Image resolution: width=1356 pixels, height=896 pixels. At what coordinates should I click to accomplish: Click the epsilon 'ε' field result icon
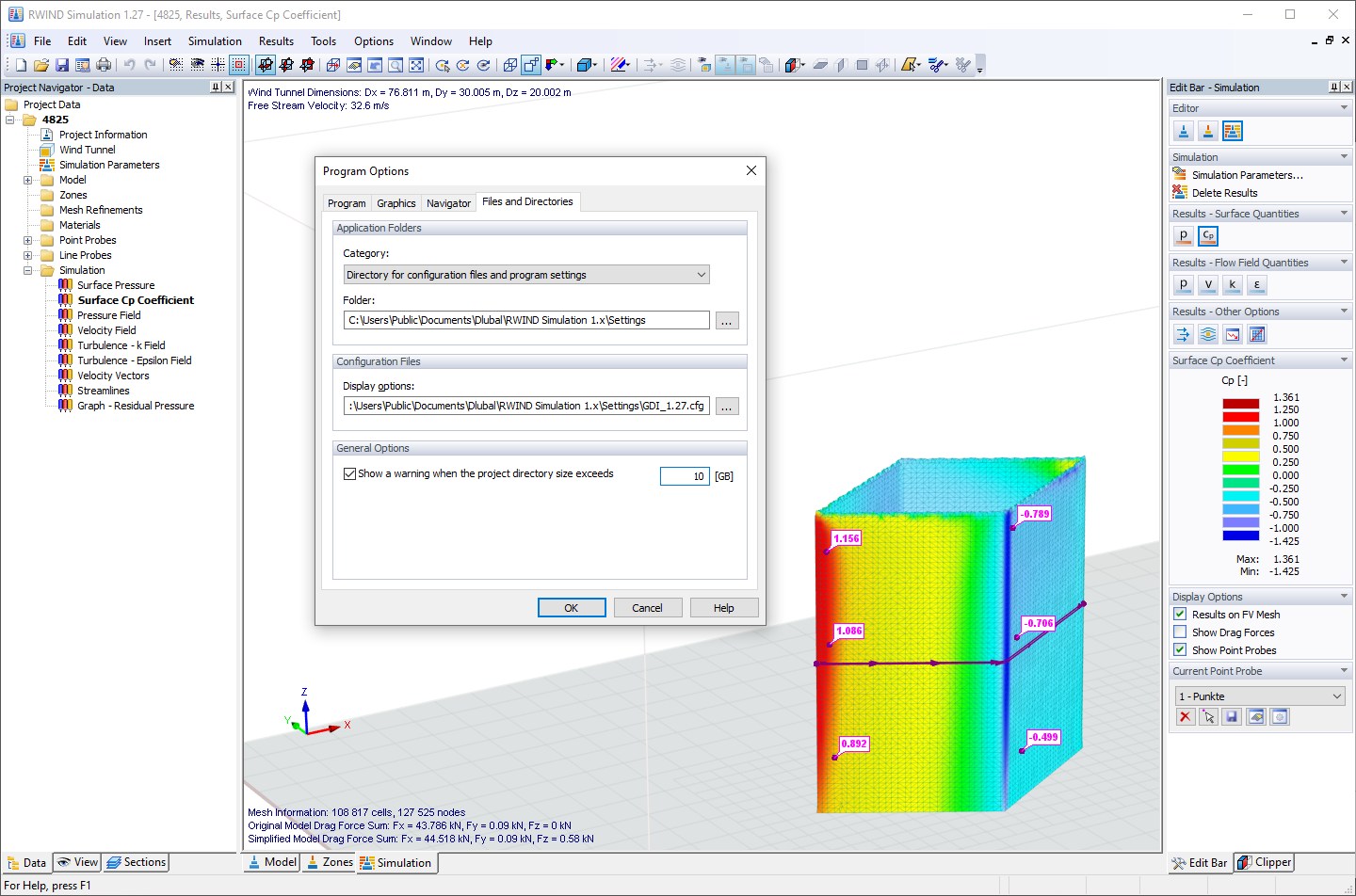[1257, 284]
